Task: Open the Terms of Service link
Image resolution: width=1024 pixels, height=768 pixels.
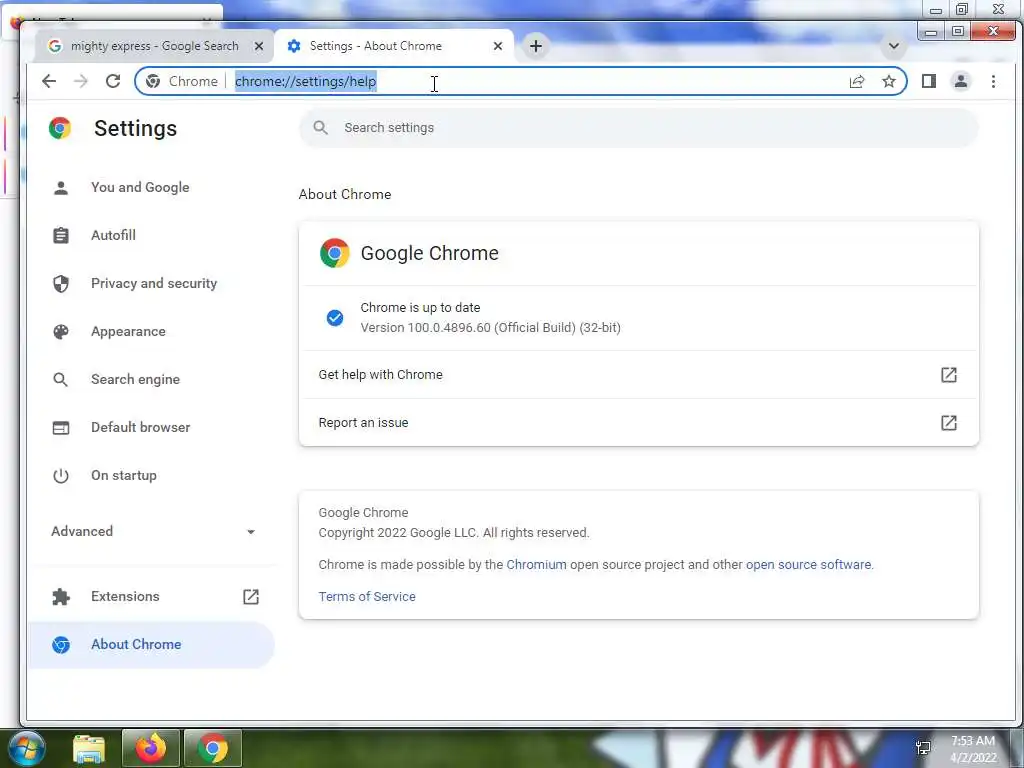Action: [x=367, y=596]
